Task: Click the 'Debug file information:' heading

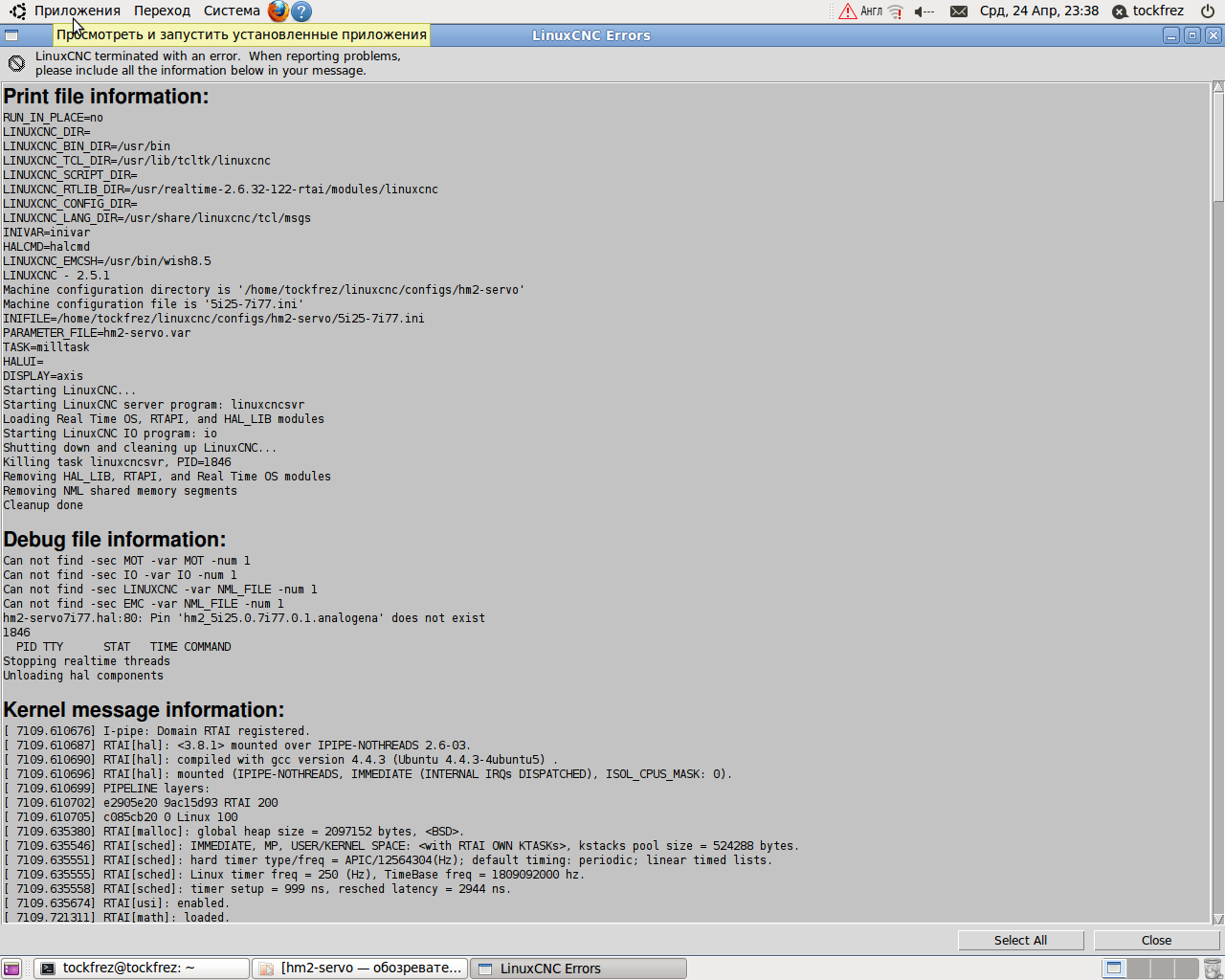Action: tap(114, 540)
